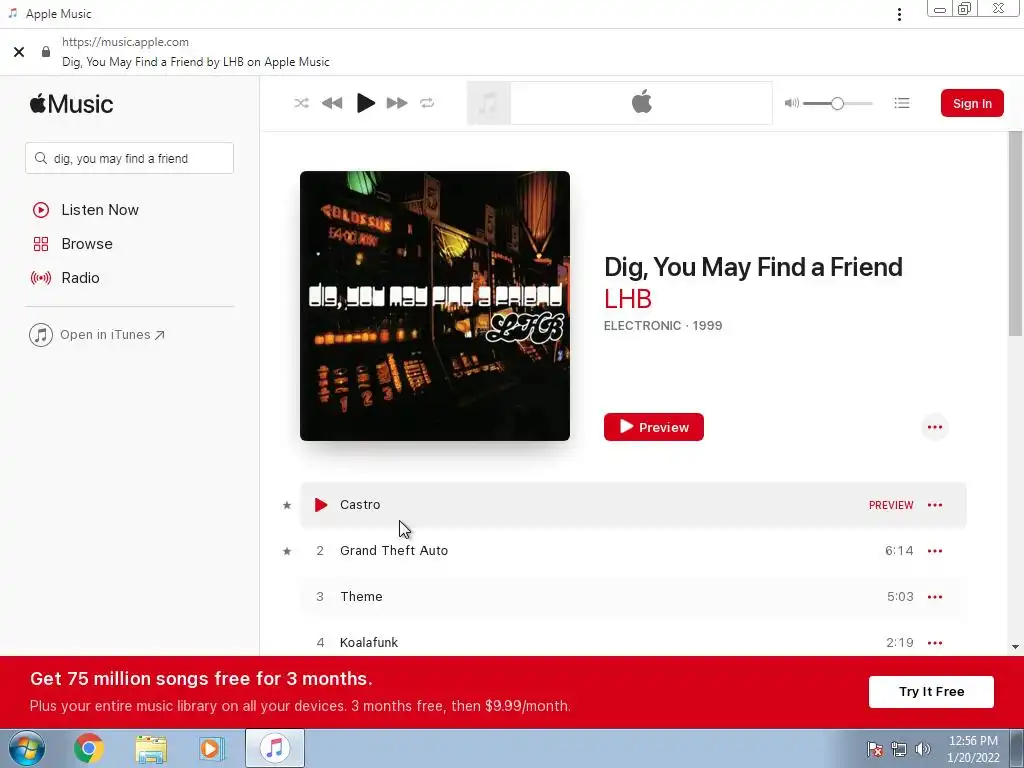Click the search field with album query
Viewport: 1024px width, 768px height.
[x=129, y=158]
